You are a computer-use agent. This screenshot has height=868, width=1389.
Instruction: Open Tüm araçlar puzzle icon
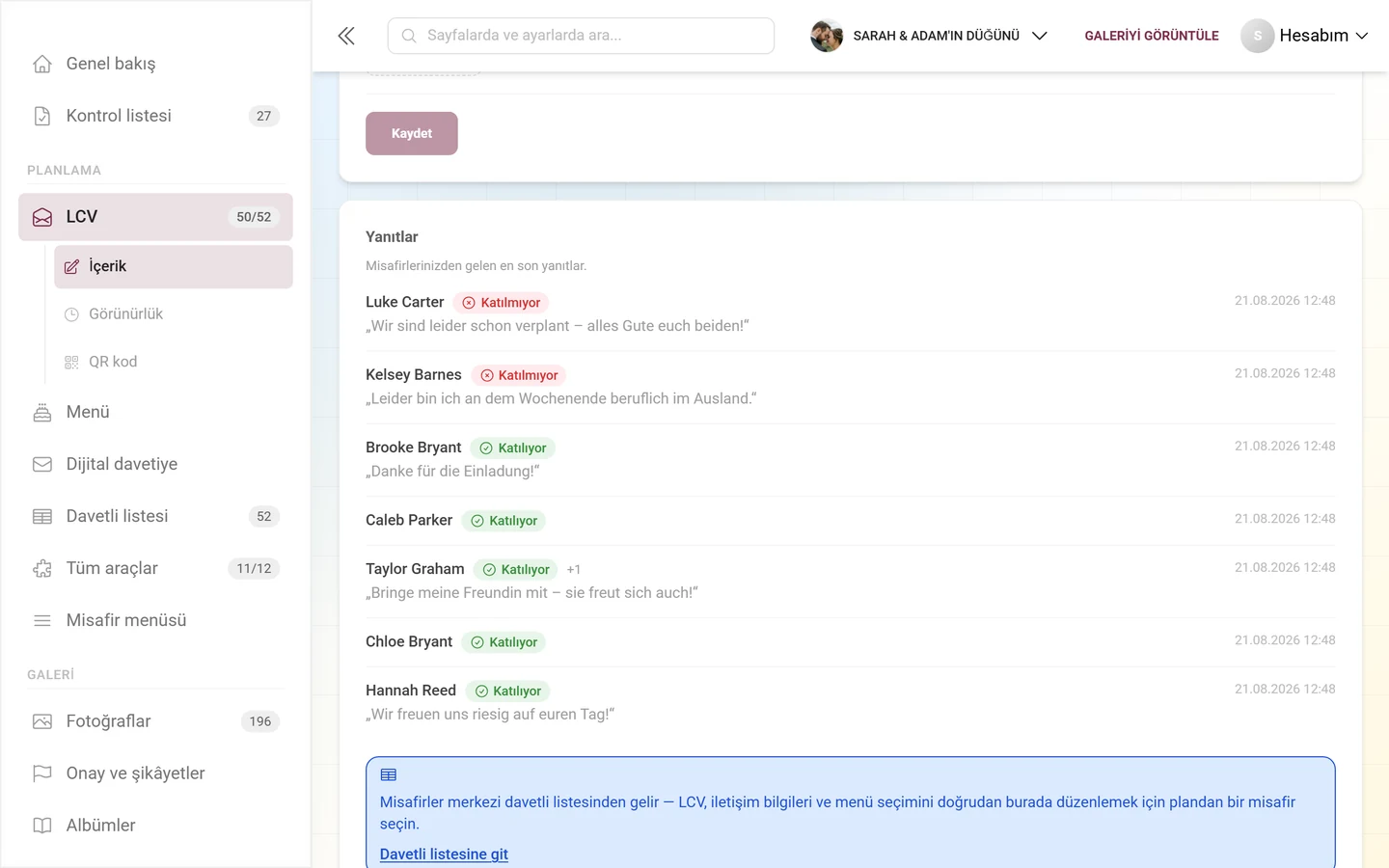click(x=42, y=568)
